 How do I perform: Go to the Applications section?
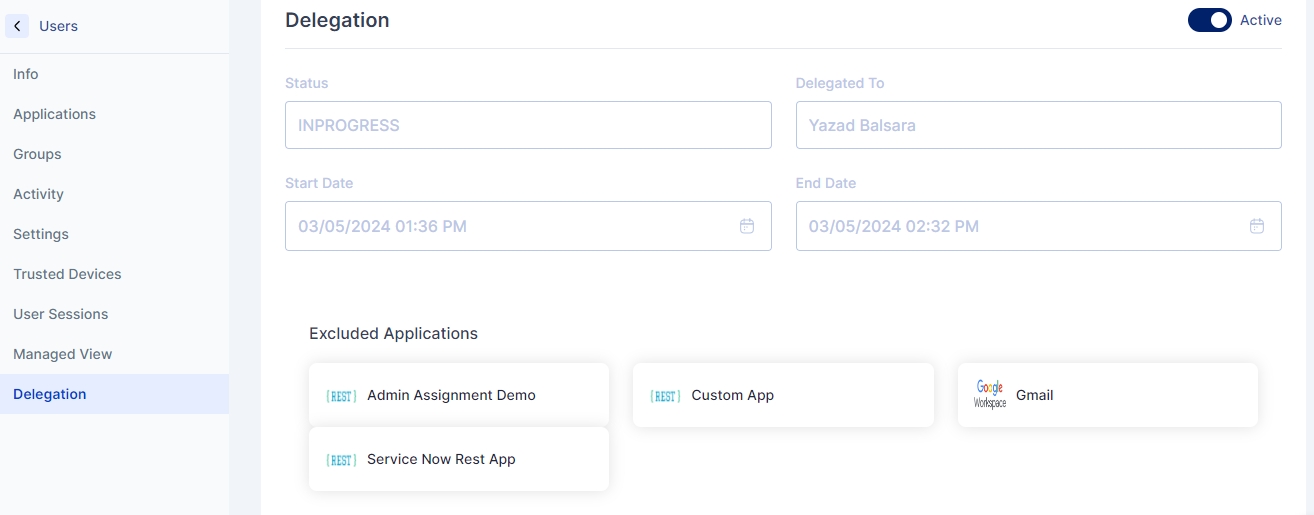tap(55, 114)
